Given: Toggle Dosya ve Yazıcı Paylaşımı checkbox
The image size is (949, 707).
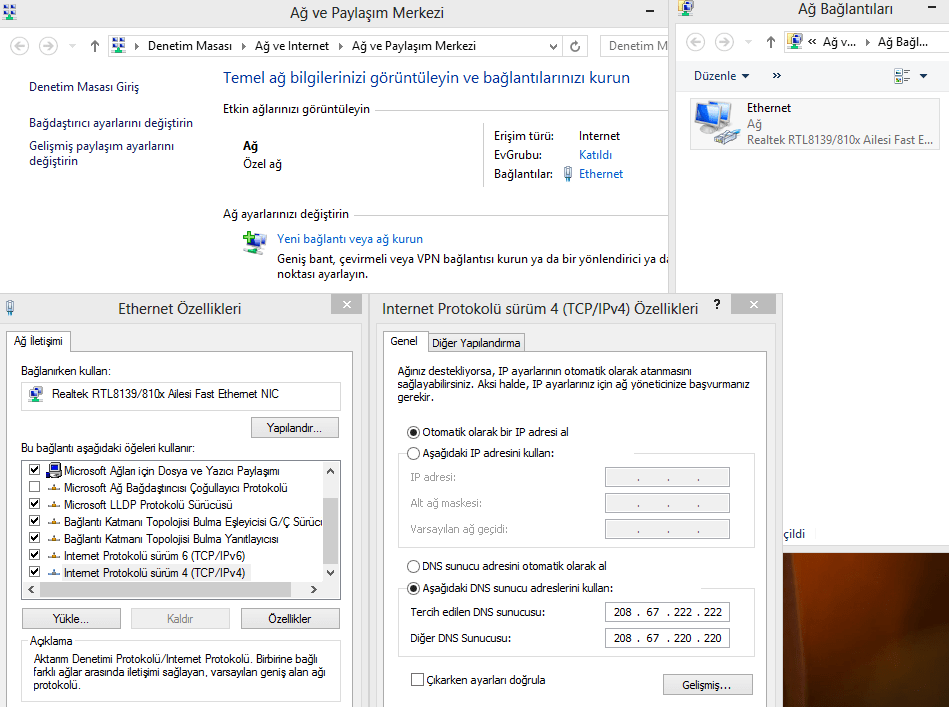Looking at the screenshot, I should click(34, 470).
